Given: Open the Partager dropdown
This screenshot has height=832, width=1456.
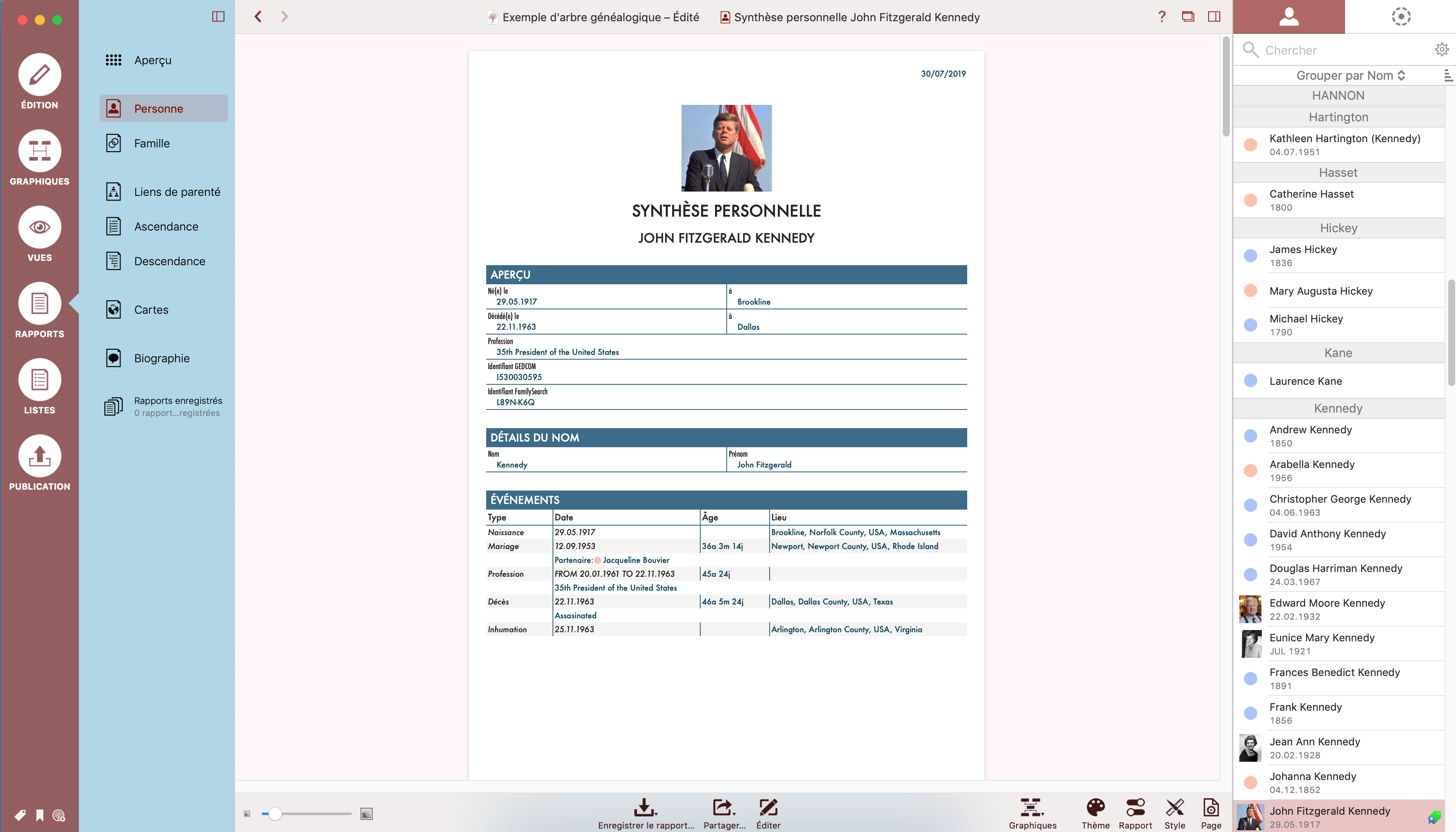Looking at the screenshot, I should (724, 814).
